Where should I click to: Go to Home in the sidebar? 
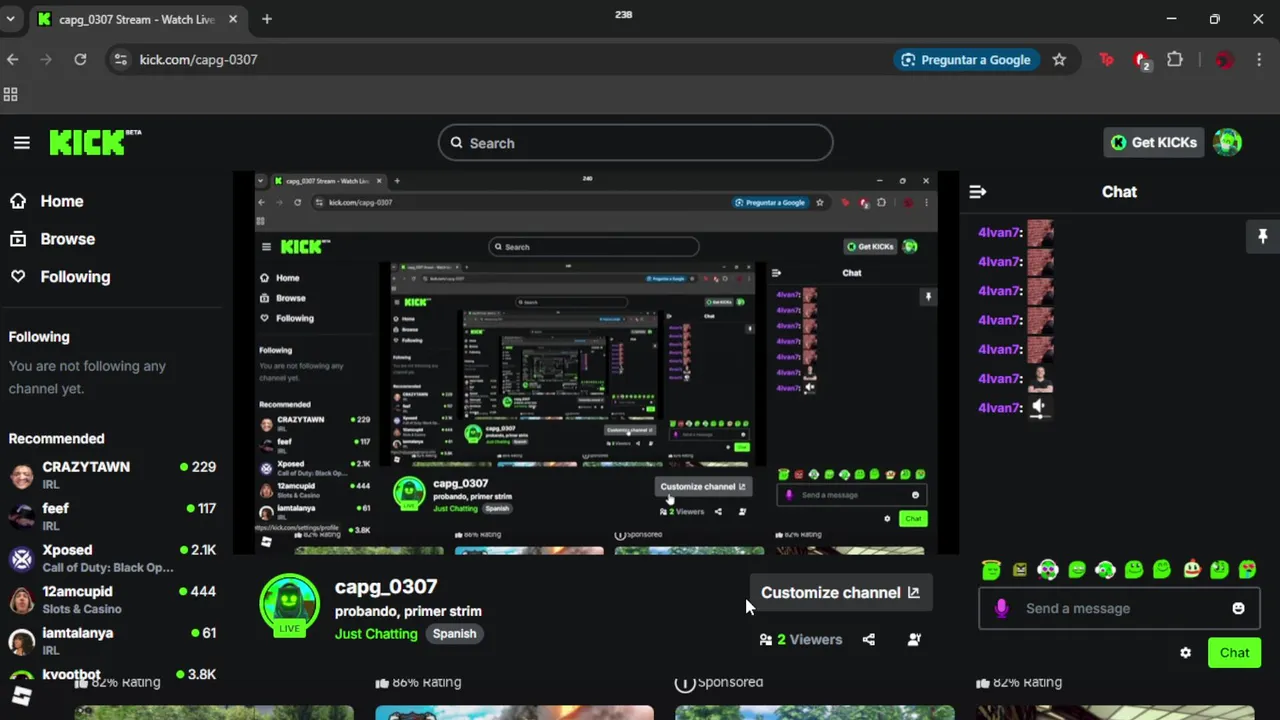pos(47,201)
